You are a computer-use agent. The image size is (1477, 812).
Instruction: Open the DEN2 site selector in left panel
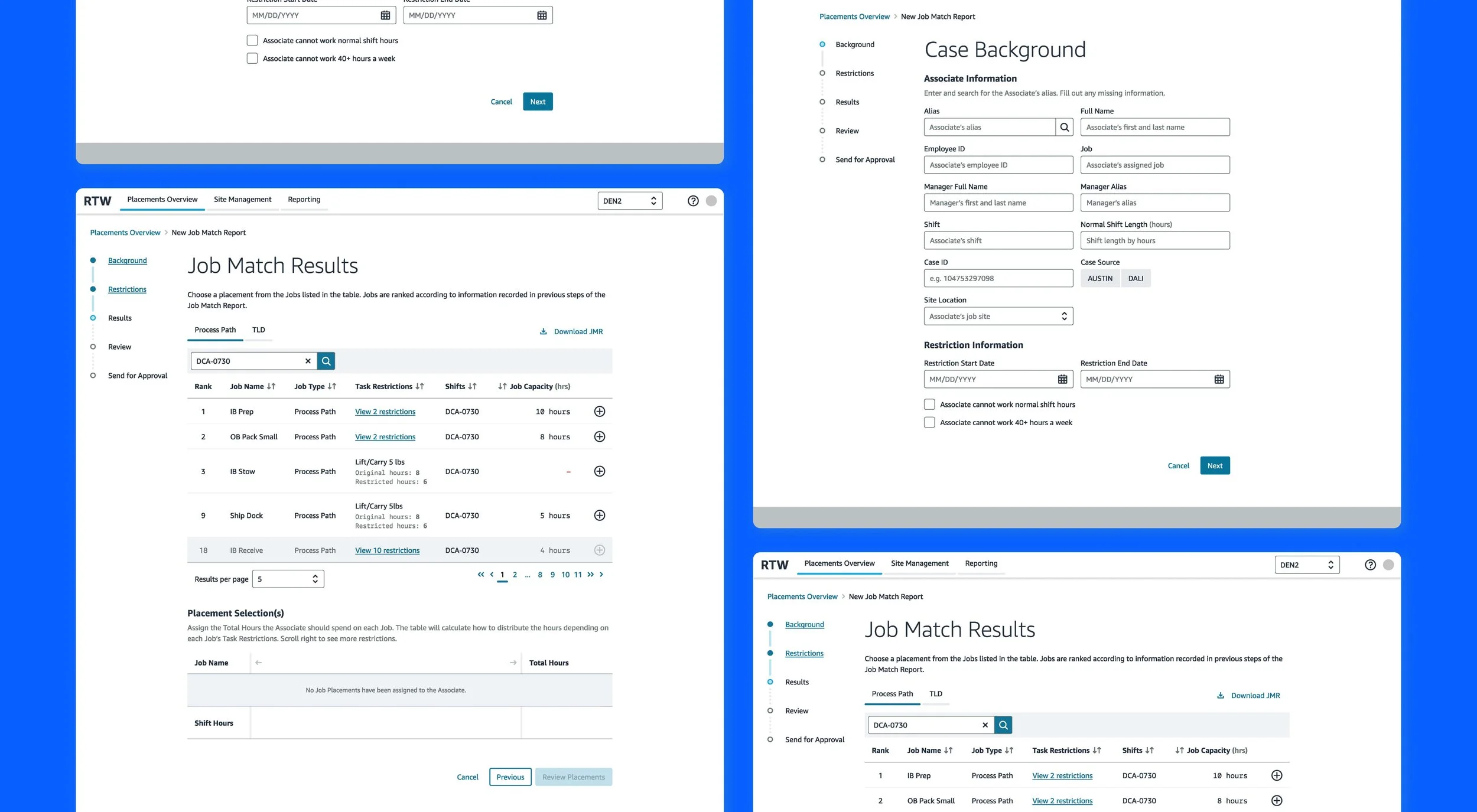(629, 201)
